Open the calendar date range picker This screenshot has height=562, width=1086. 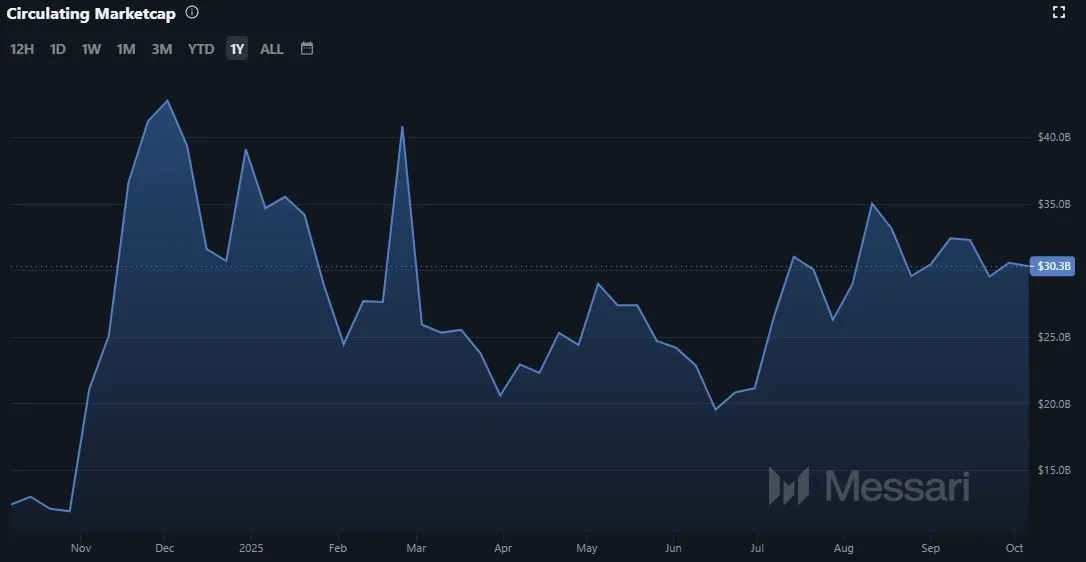pyautogui.click(x=307, y=48)
